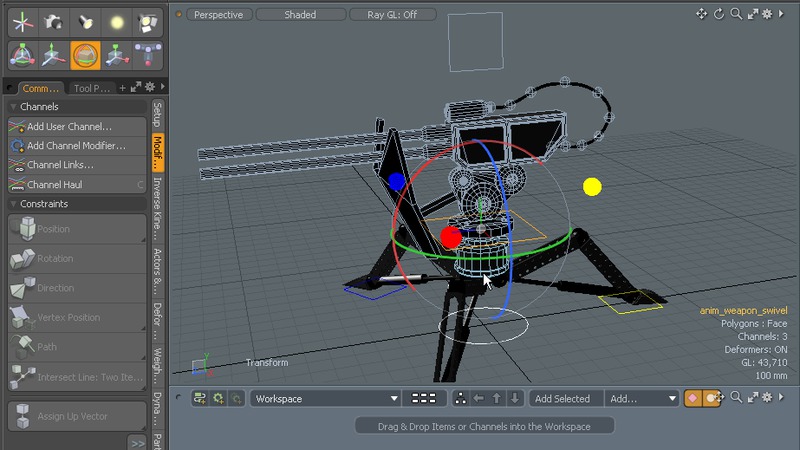Select the Modif... vertical tab

pyautogui.click(x=158, y=153)
